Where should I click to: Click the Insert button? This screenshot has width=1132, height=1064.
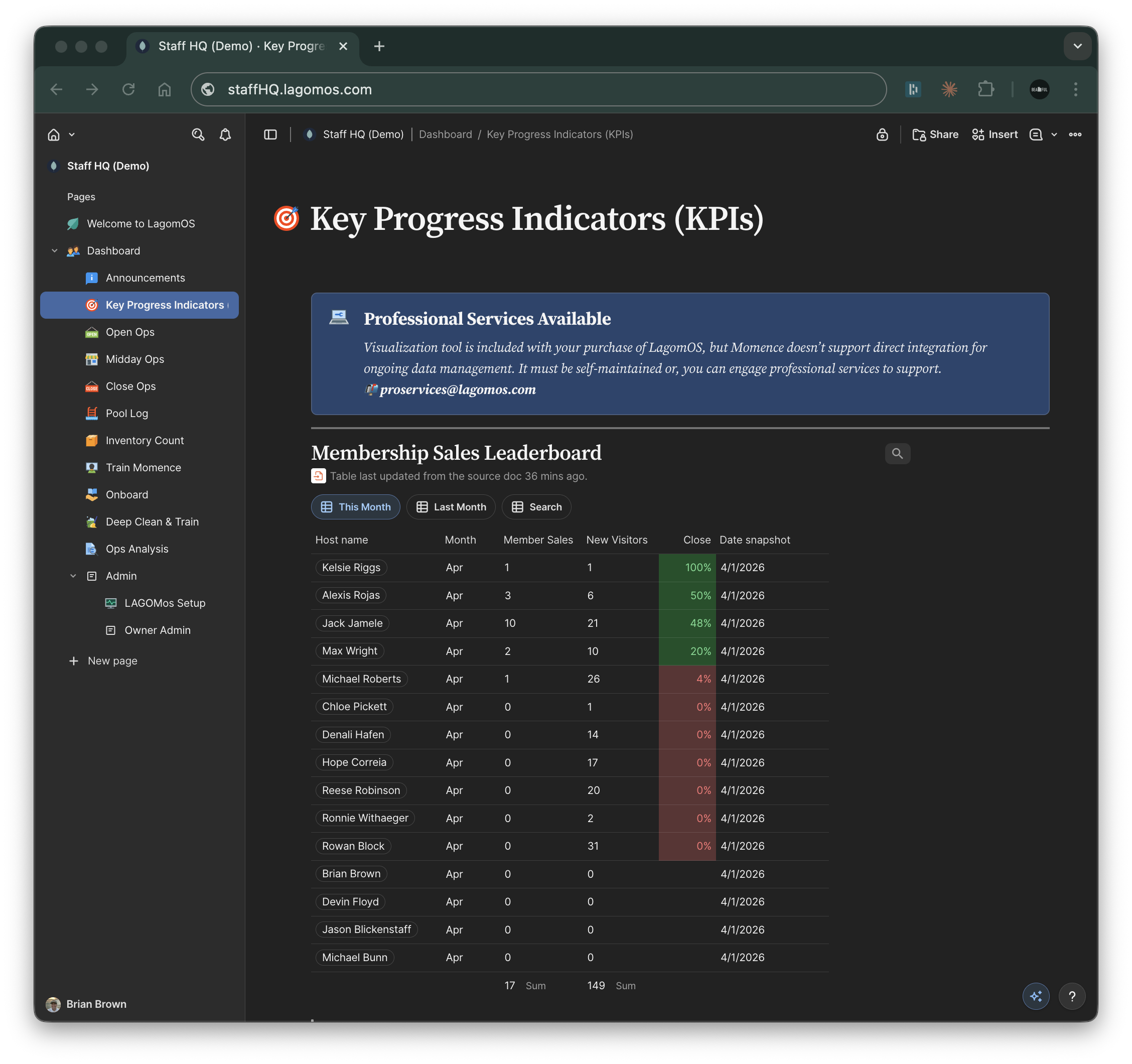click(995, 135)
